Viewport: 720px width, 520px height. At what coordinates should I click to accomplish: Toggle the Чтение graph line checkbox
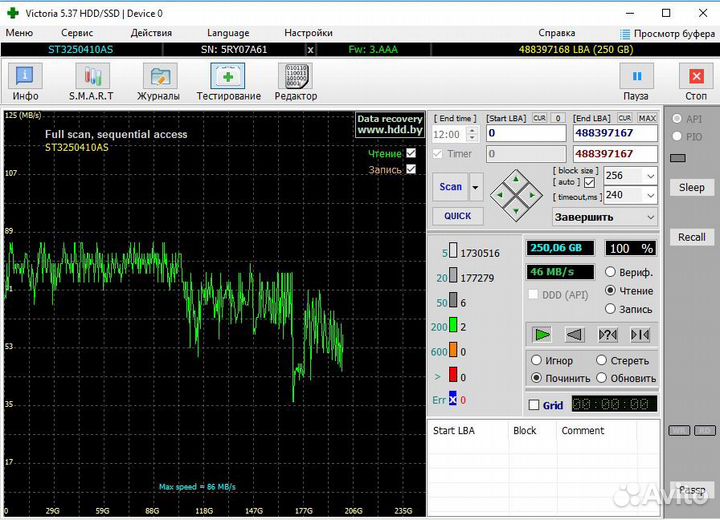click(x=411, y=153)
